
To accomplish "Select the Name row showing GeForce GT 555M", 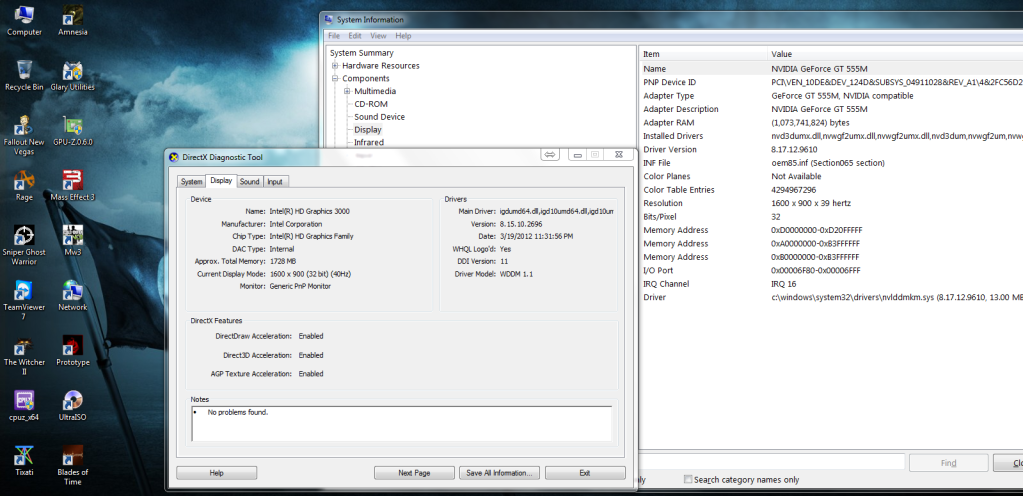I will pos(831,69).
